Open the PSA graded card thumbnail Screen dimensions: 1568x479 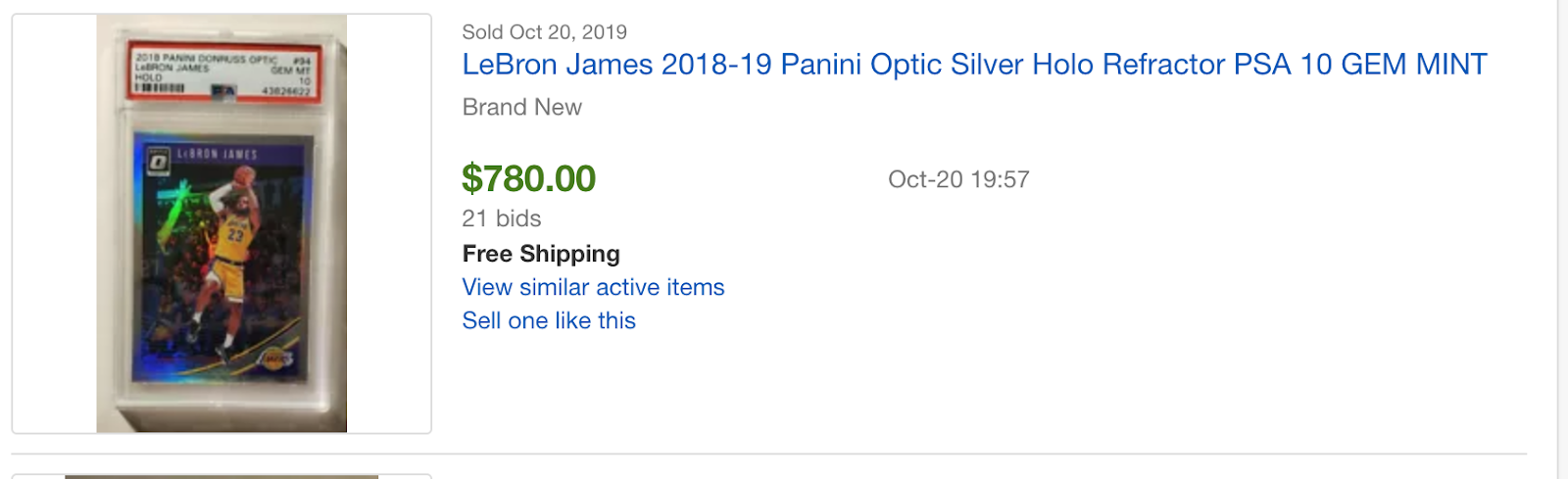click(x=221, y=223)
